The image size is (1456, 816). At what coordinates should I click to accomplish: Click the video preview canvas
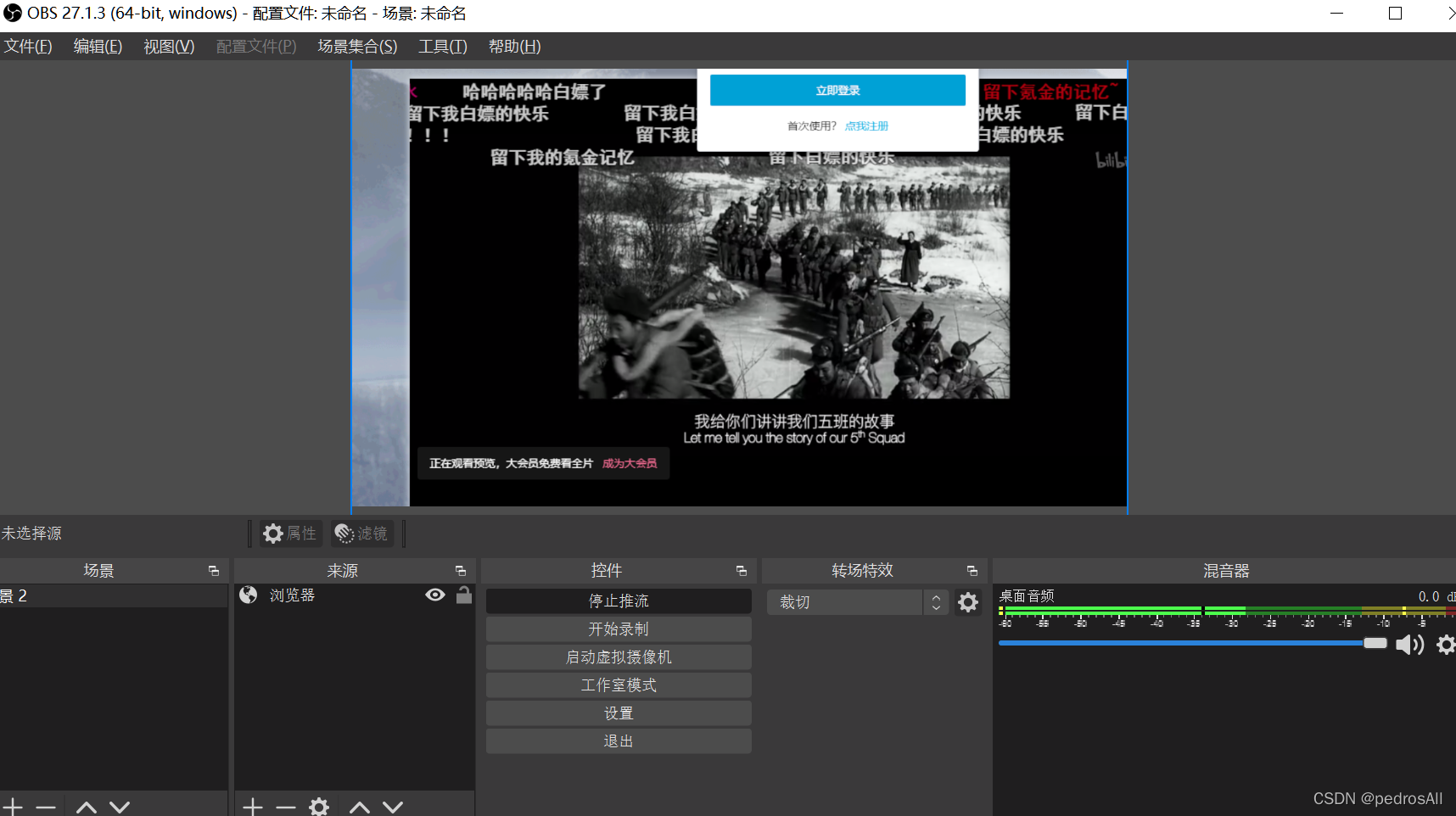point(739,287)
